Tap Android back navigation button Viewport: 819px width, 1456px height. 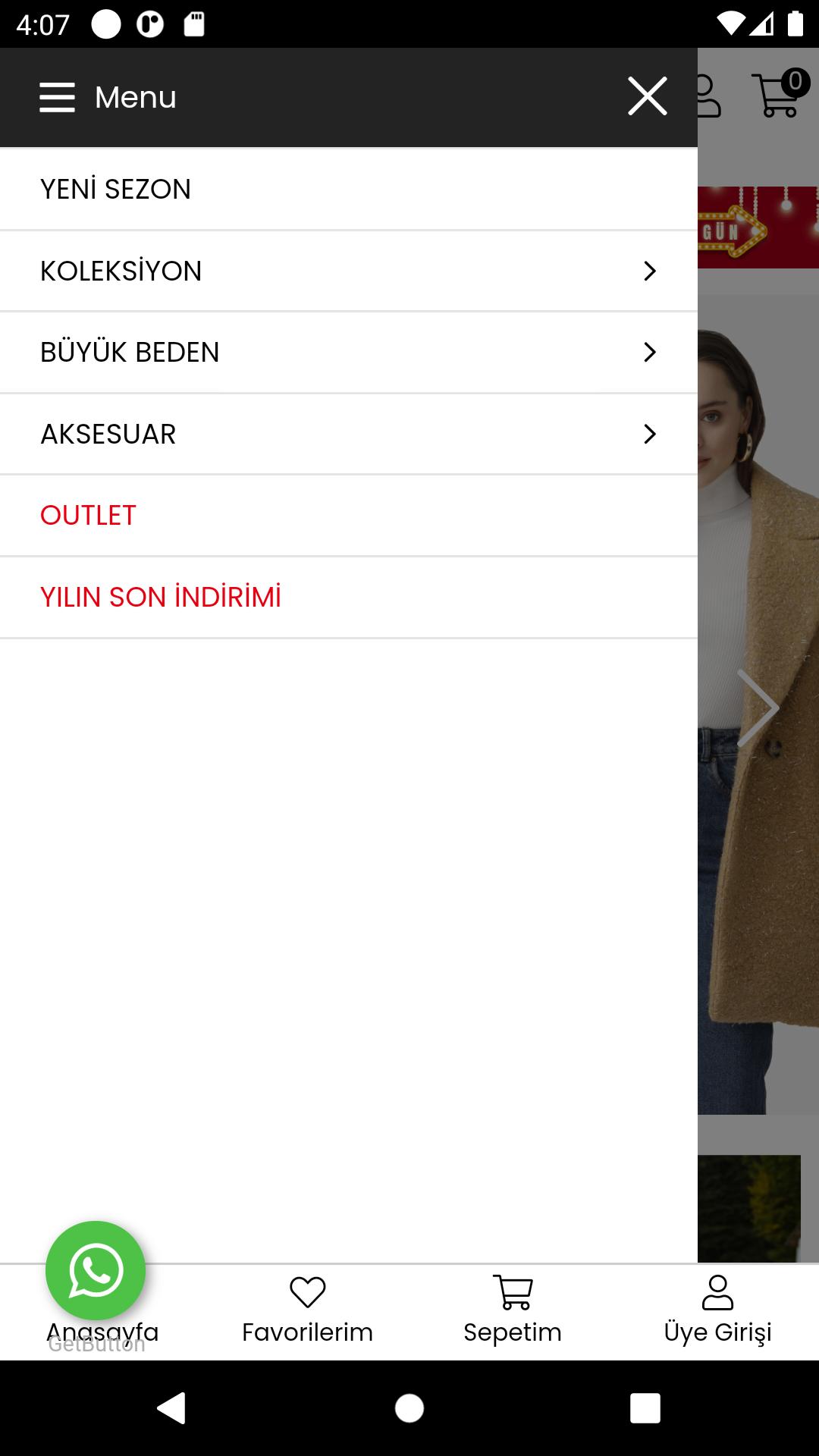click(172, 1408)
